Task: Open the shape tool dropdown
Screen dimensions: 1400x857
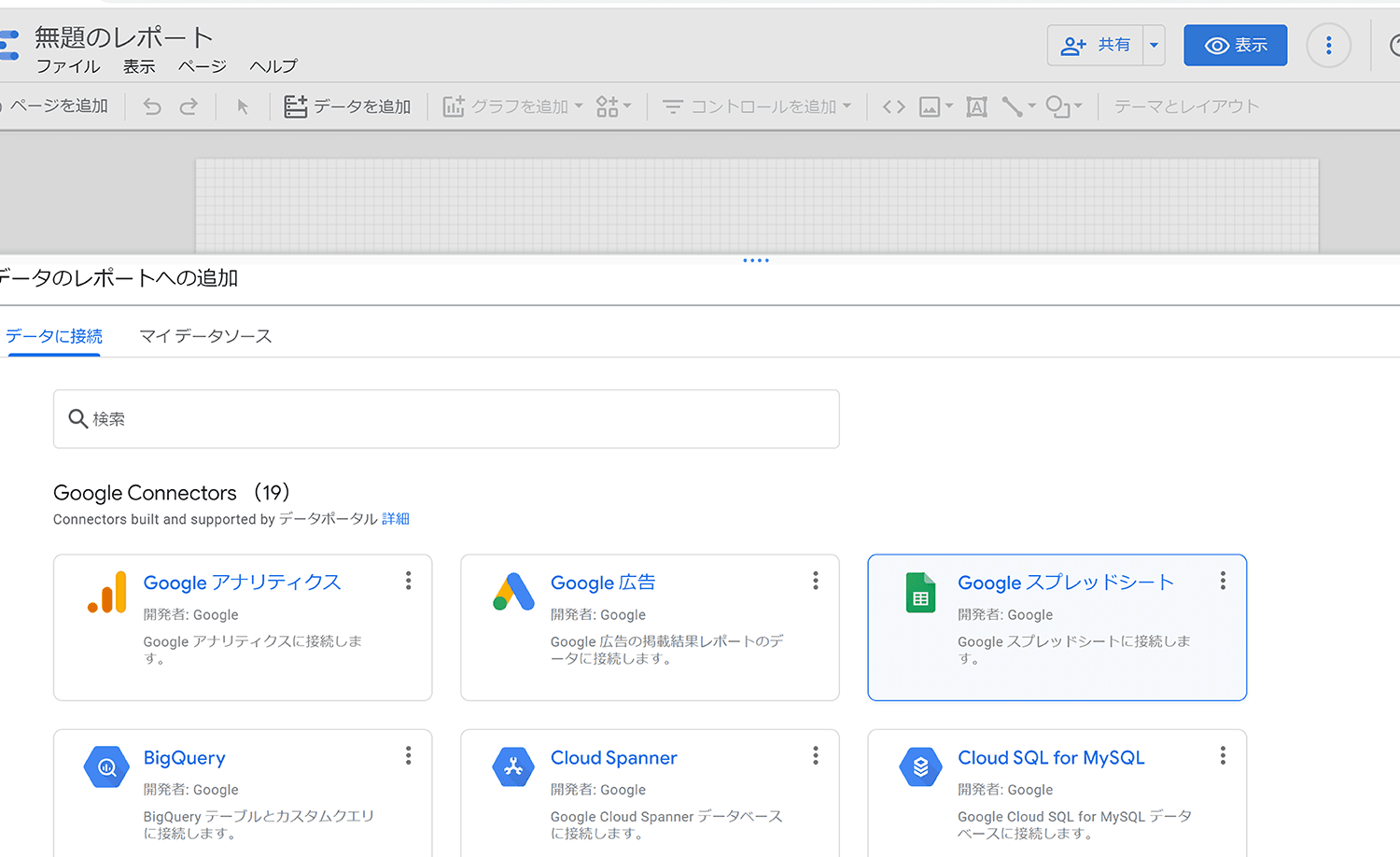Action: [x=1064, y=106]
